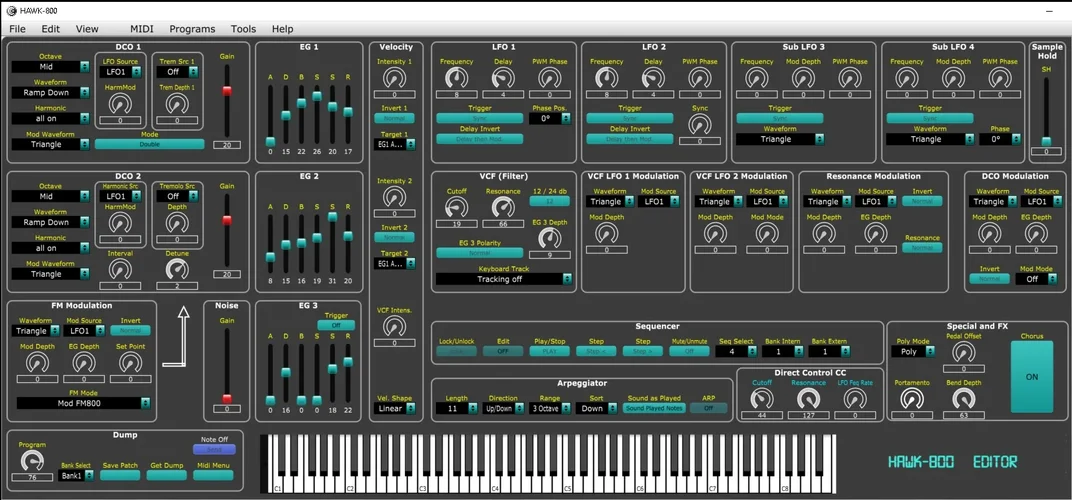This screenshot has width=1072, height=500.
Task: Open the Arpeggiator Direction dropdown
Action: (503, 408)
